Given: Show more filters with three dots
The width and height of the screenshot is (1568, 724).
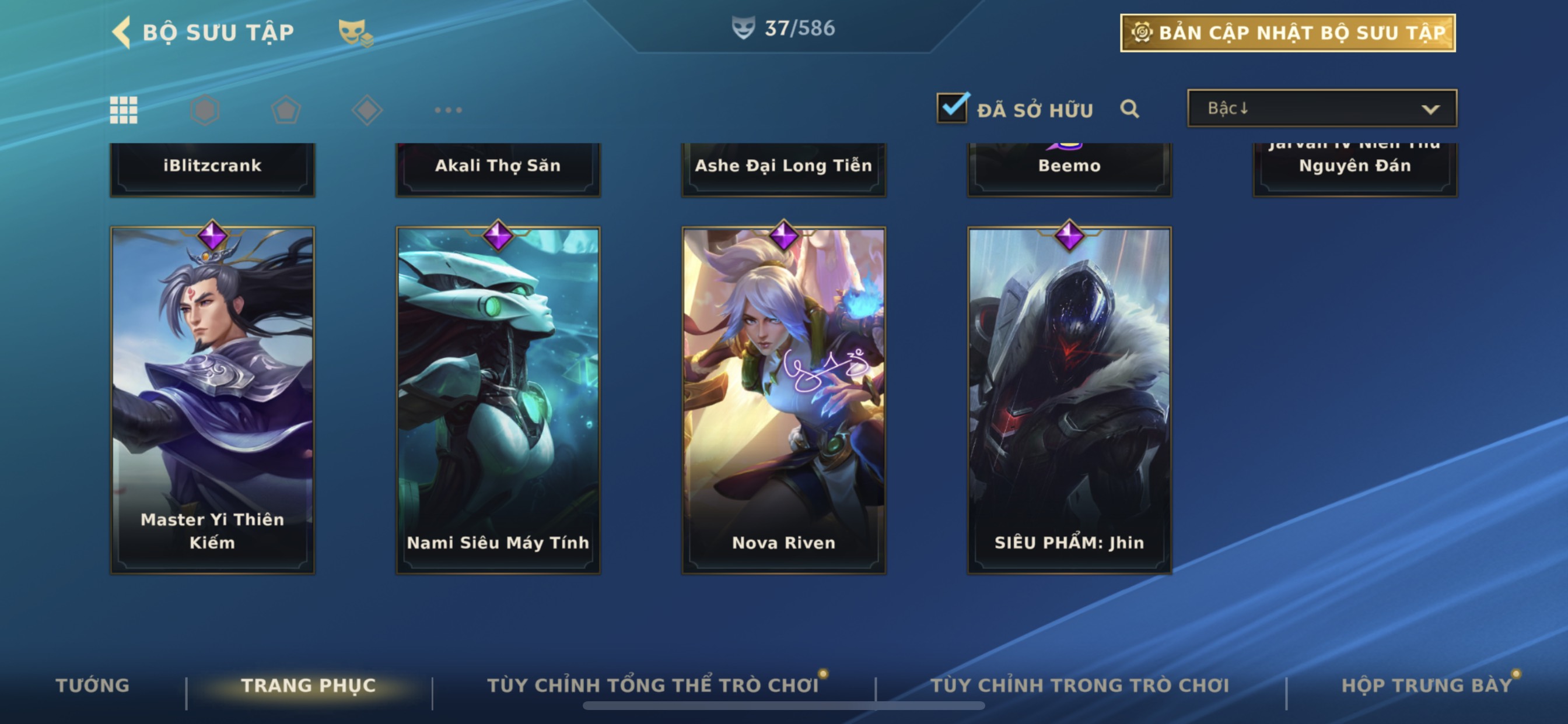Looking at the screenshot, I should click(448, 110).
